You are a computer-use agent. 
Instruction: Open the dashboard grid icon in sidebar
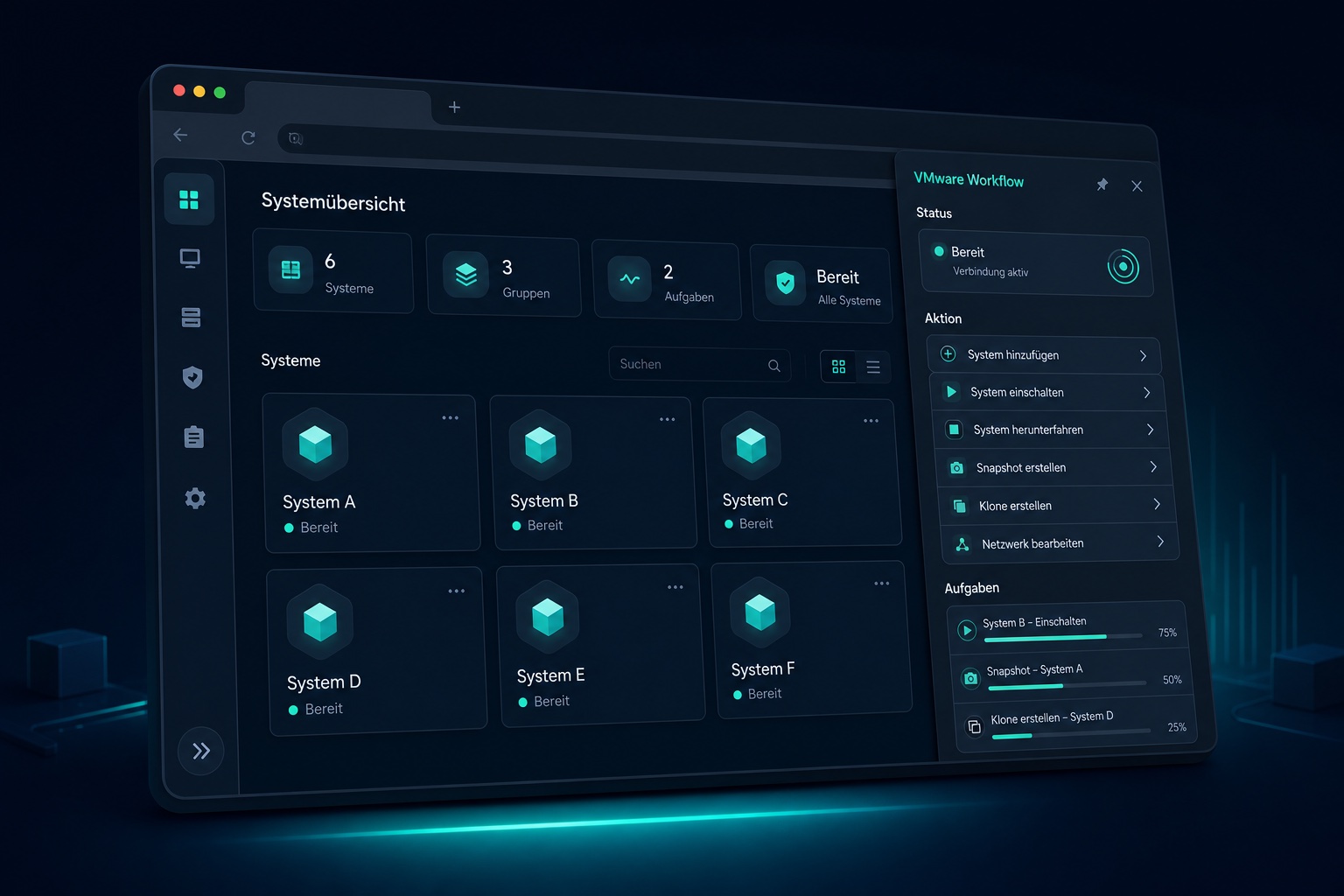(189, 199)
